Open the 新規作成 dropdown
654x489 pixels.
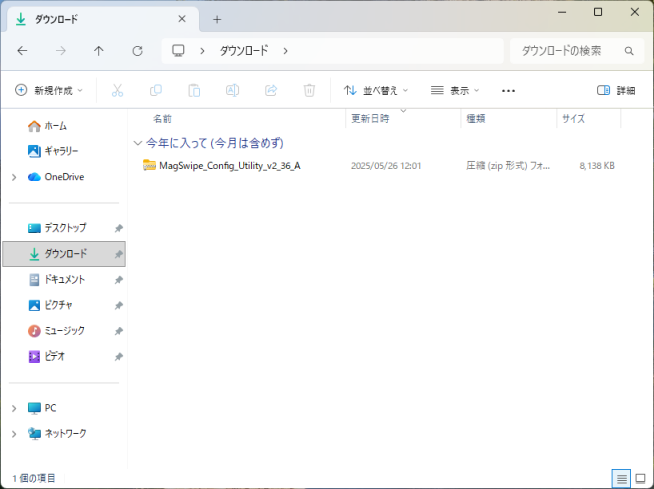point(49,90)
